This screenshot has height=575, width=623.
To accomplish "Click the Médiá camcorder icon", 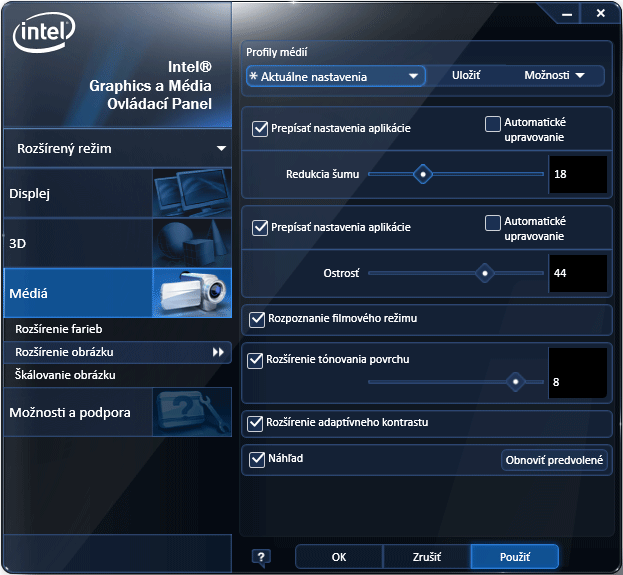I will pos(191,293).
